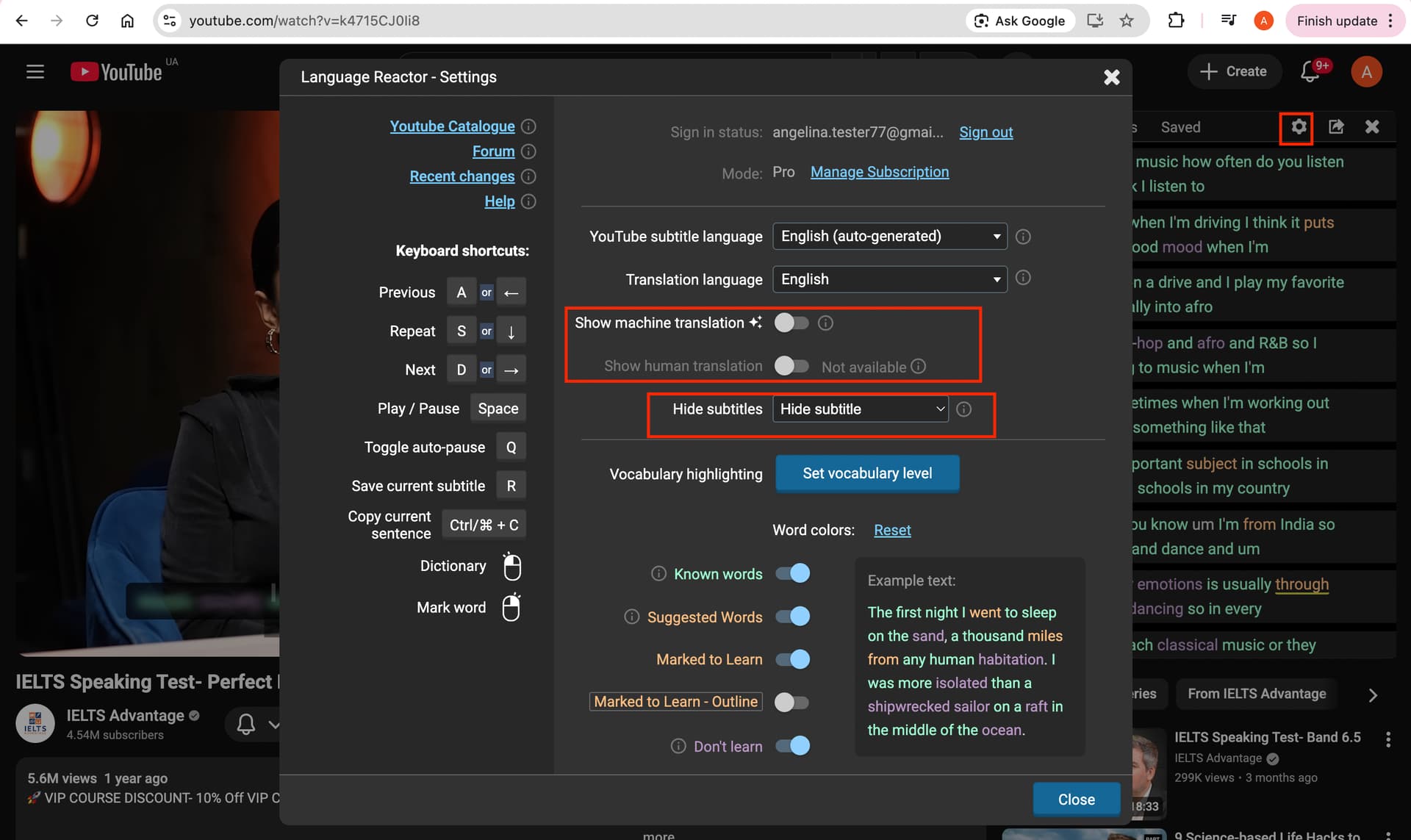Open the Hide subtitle dropdown
The width and height of the screenshot is (1411, 840).
pos(861,409)
